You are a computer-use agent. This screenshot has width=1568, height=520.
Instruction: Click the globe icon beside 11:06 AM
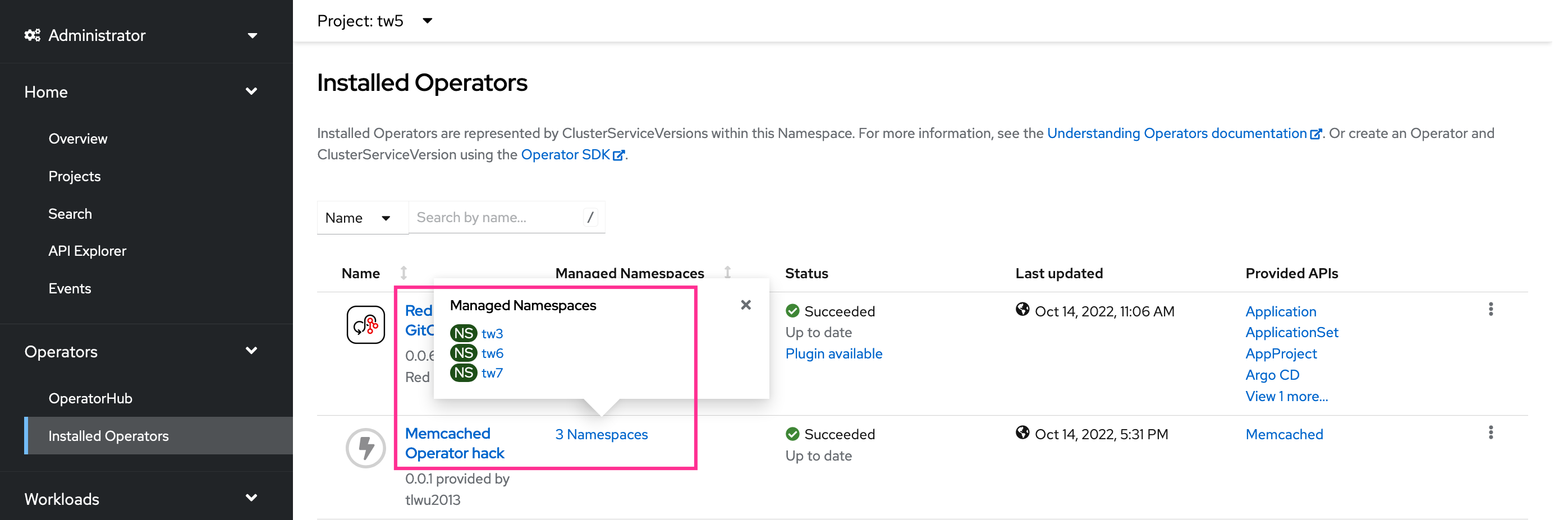click(x=1022, y=310)
